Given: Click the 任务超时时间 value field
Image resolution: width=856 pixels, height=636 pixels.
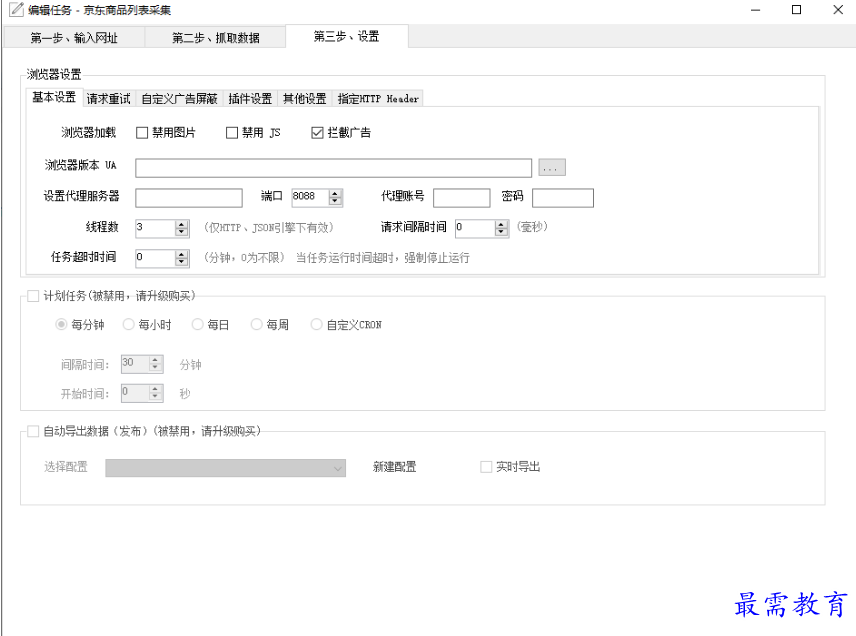Looking at the screenshot, I should pyautogui.click(x=155, y=258).
